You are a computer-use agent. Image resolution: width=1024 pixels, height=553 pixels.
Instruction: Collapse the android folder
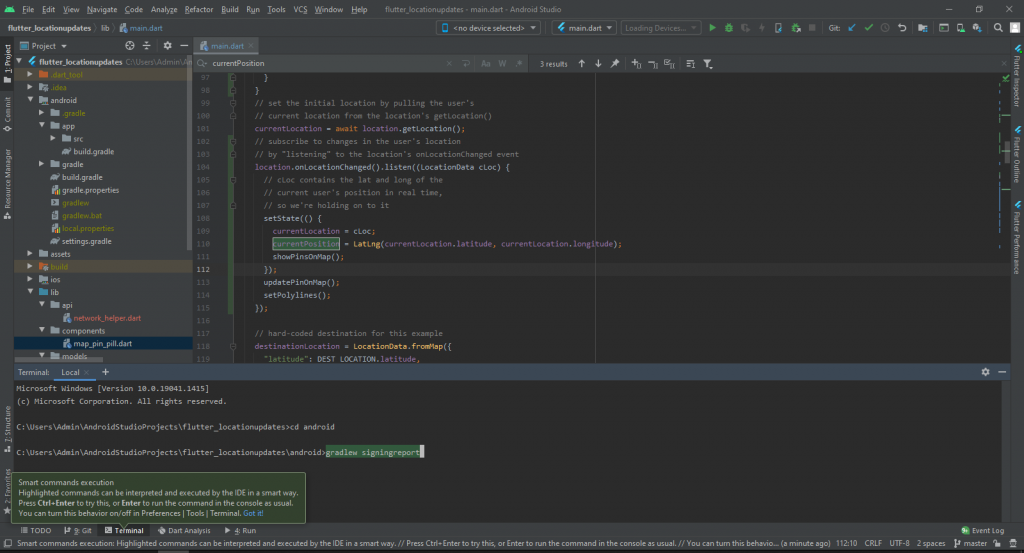point(30,100)
